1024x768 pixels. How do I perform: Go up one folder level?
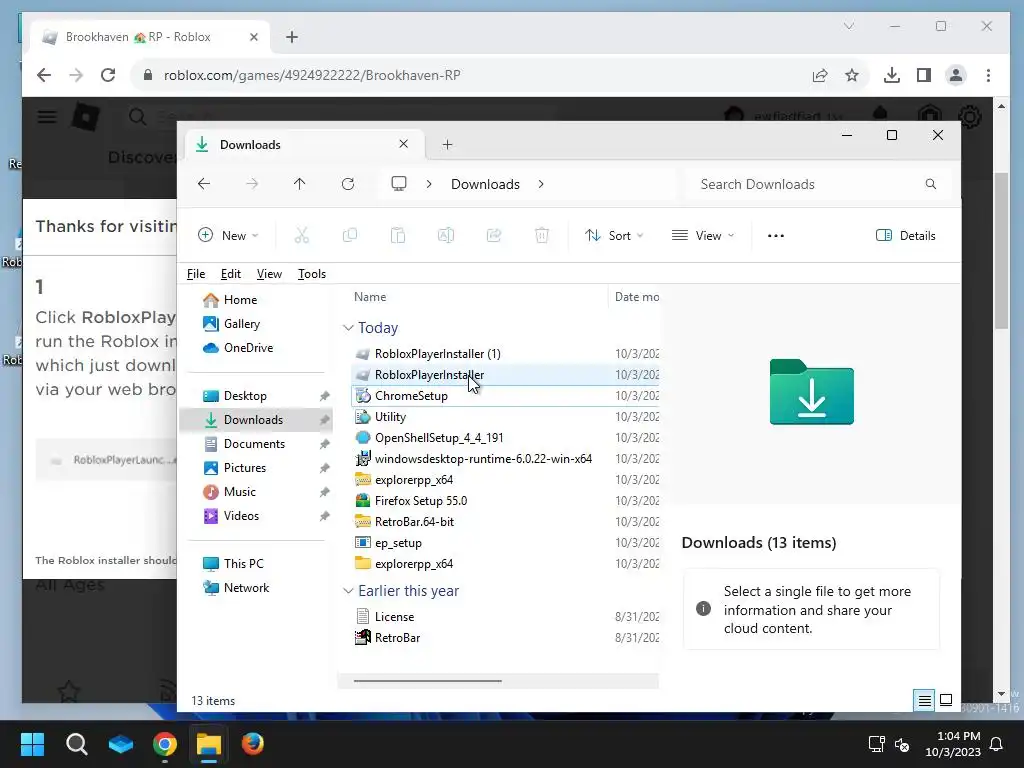[300, 184]
